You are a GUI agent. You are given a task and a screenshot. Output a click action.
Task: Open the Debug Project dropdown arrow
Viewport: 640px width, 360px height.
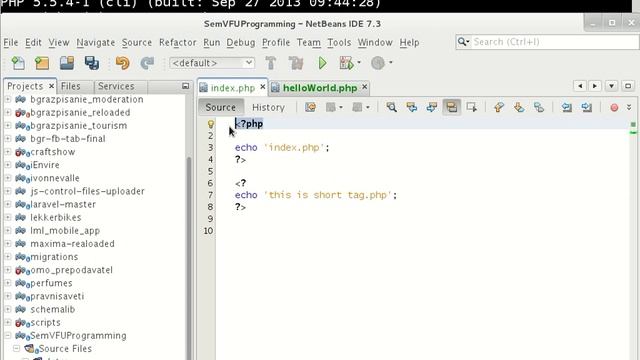pos(359,63)
